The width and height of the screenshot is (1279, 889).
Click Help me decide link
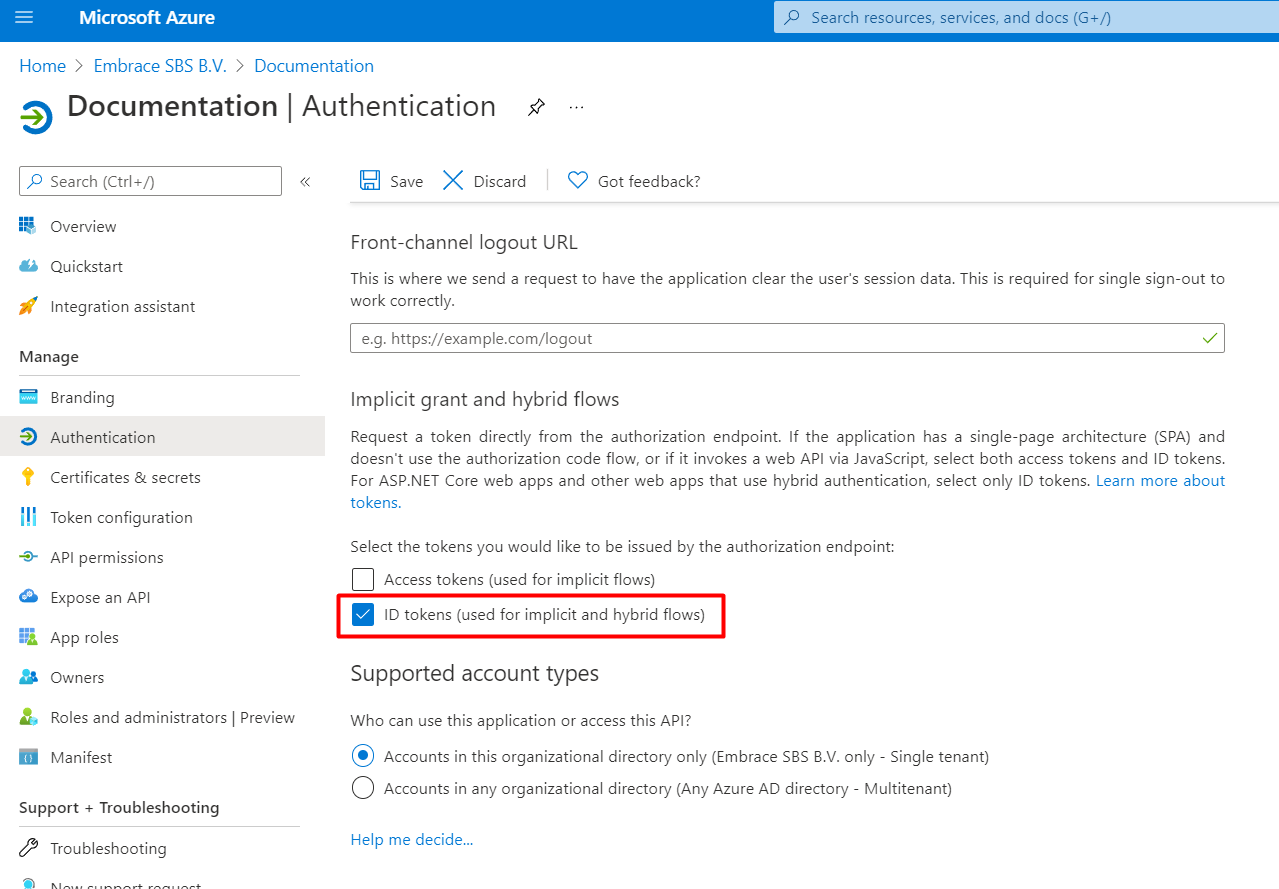tap(412, 839)
